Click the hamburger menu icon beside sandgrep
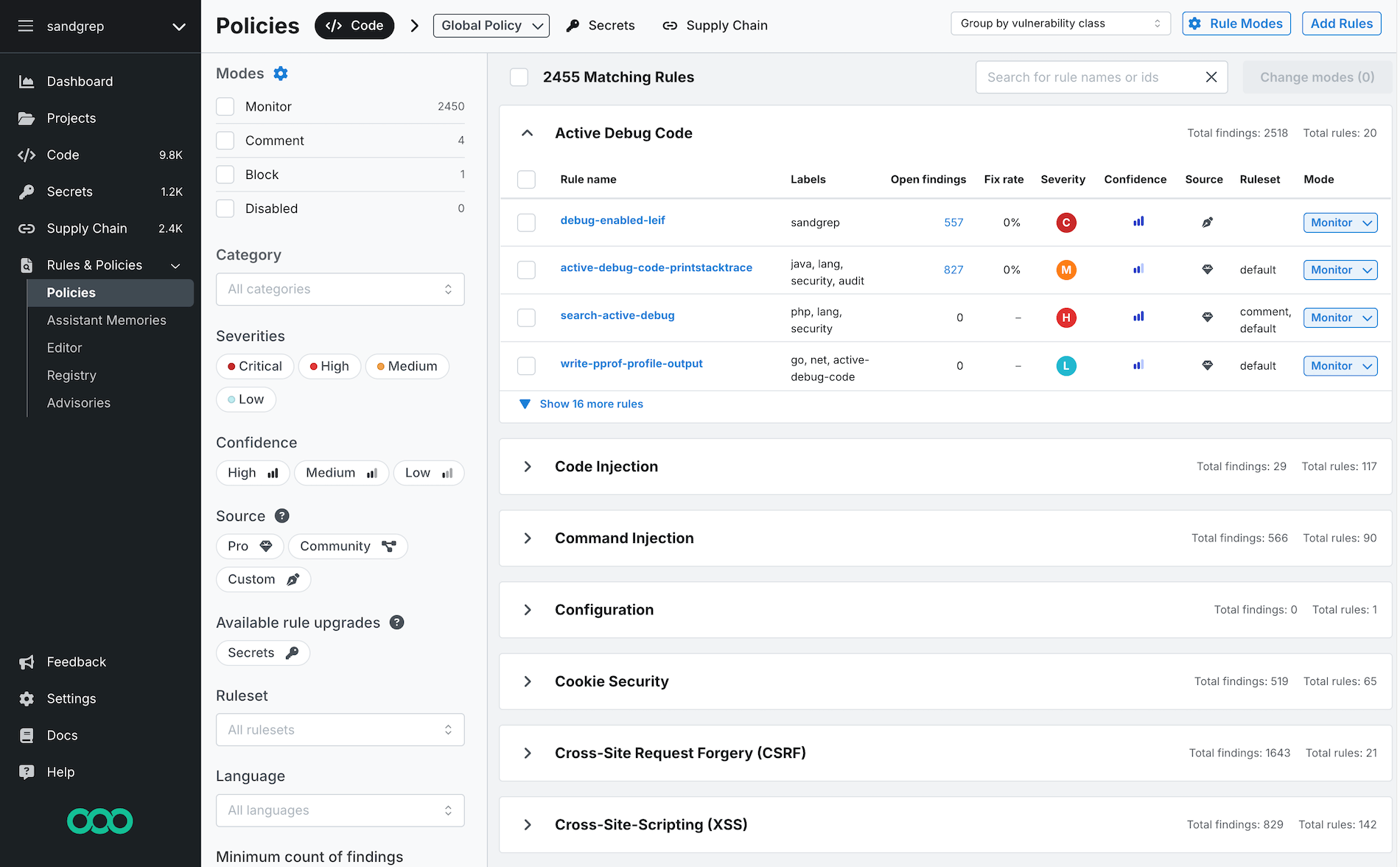1400x867 pixels. click(x=26, y=26)
